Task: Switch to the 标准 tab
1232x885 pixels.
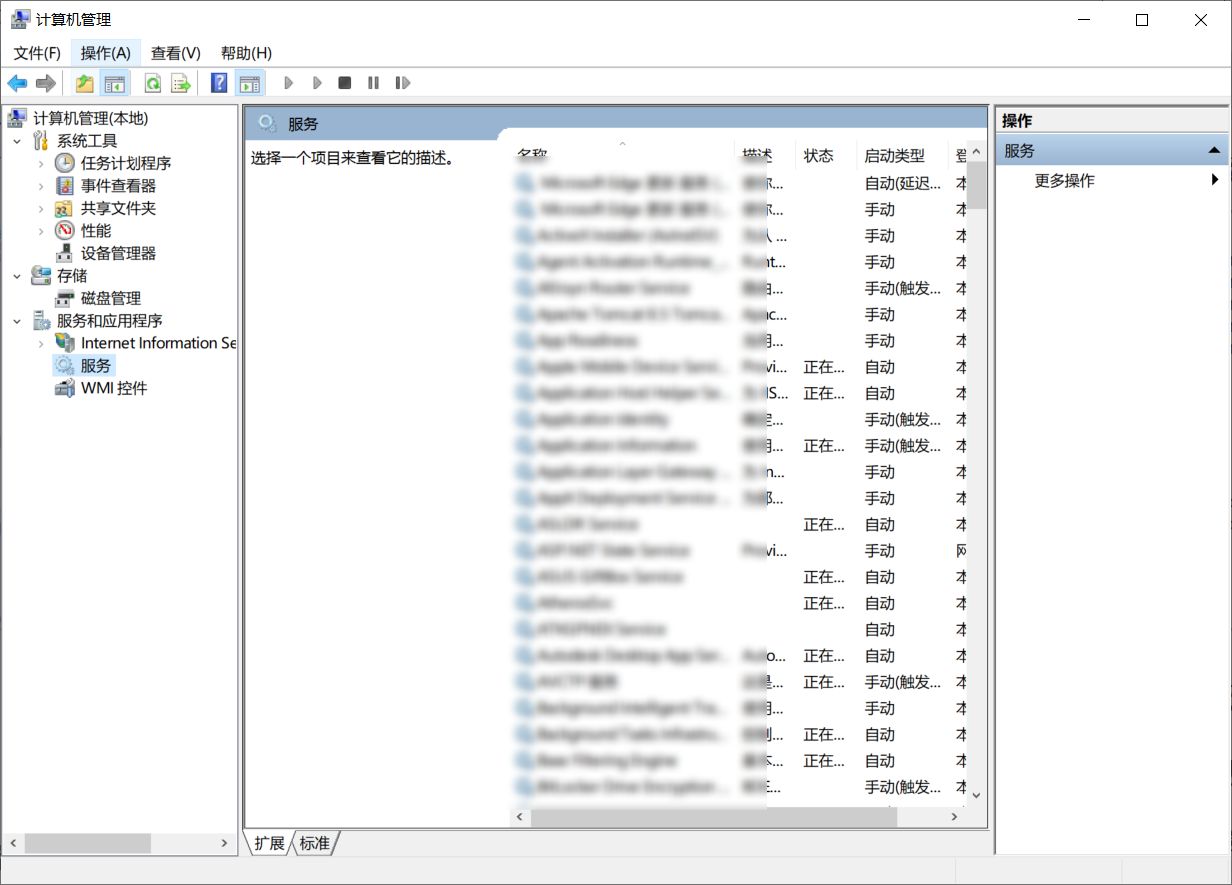Action: tap(314, 843)
